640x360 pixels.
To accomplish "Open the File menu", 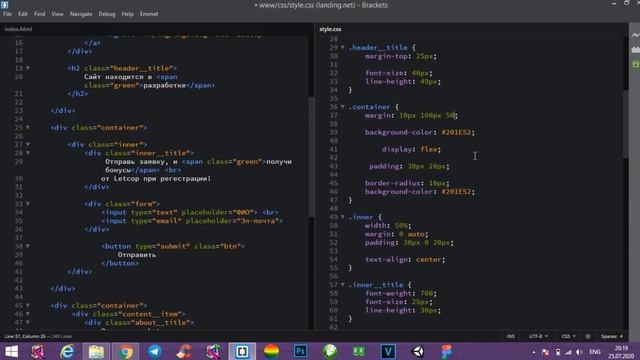I will pyautogui.click(x=7, y=14).
